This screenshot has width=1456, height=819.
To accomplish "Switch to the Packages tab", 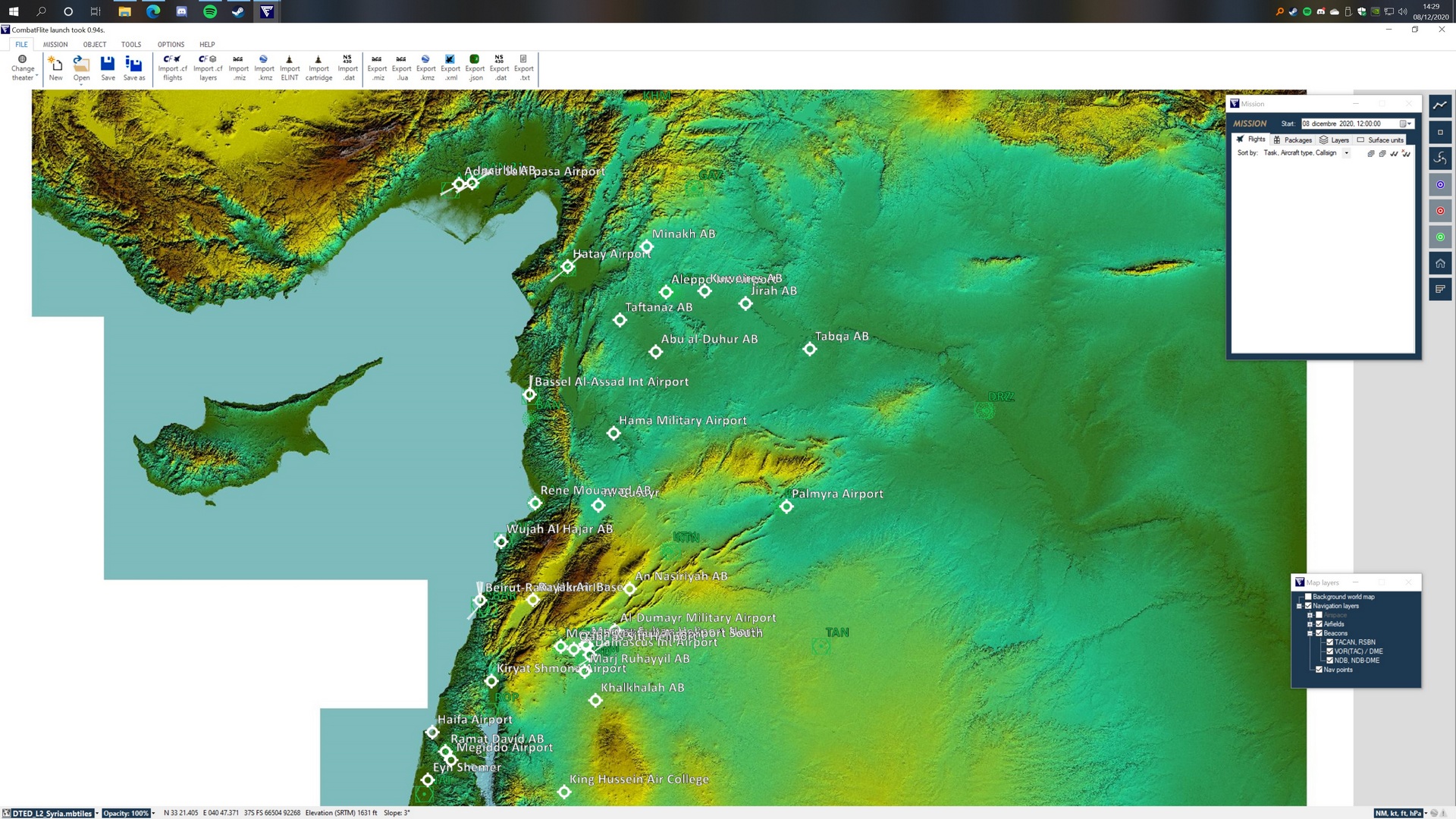I will (1293, 140).
